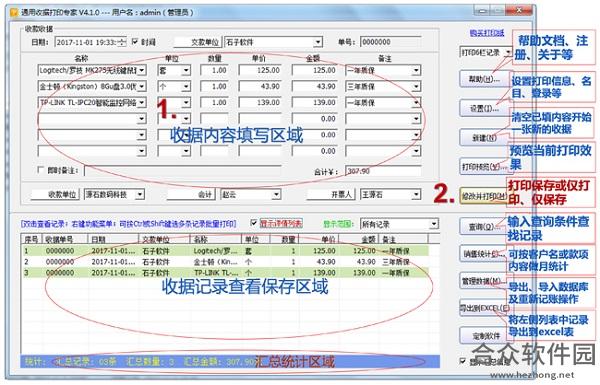
Task: Click the 管理数据(M) button
Action: (484, 281)
